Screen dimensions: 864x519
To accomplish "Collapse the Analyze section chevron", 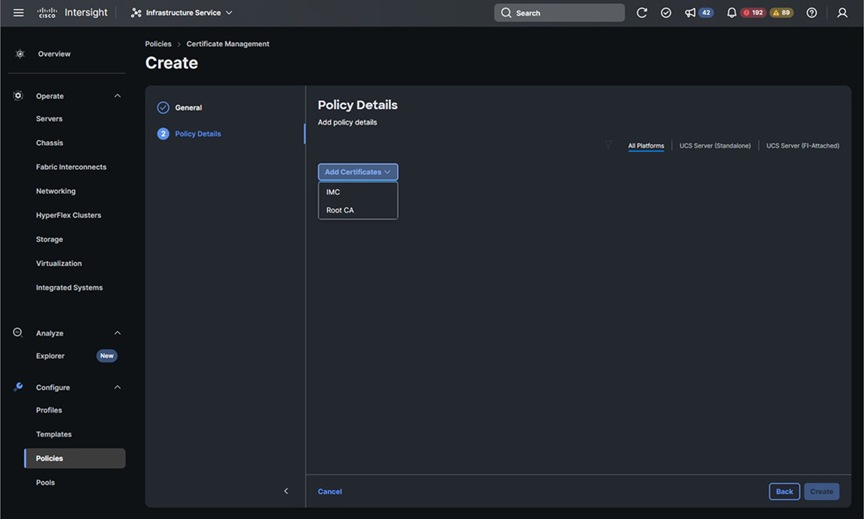I will click(x=117, y=333).
